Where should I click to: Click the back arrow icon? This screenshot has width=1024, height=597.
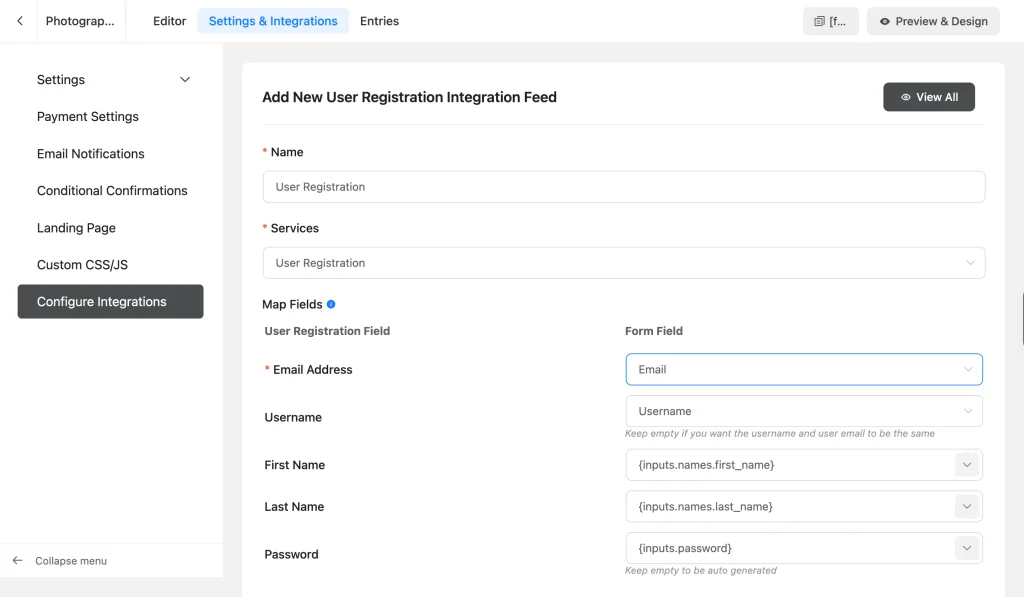pyautogui.click(x=20, y=21)
